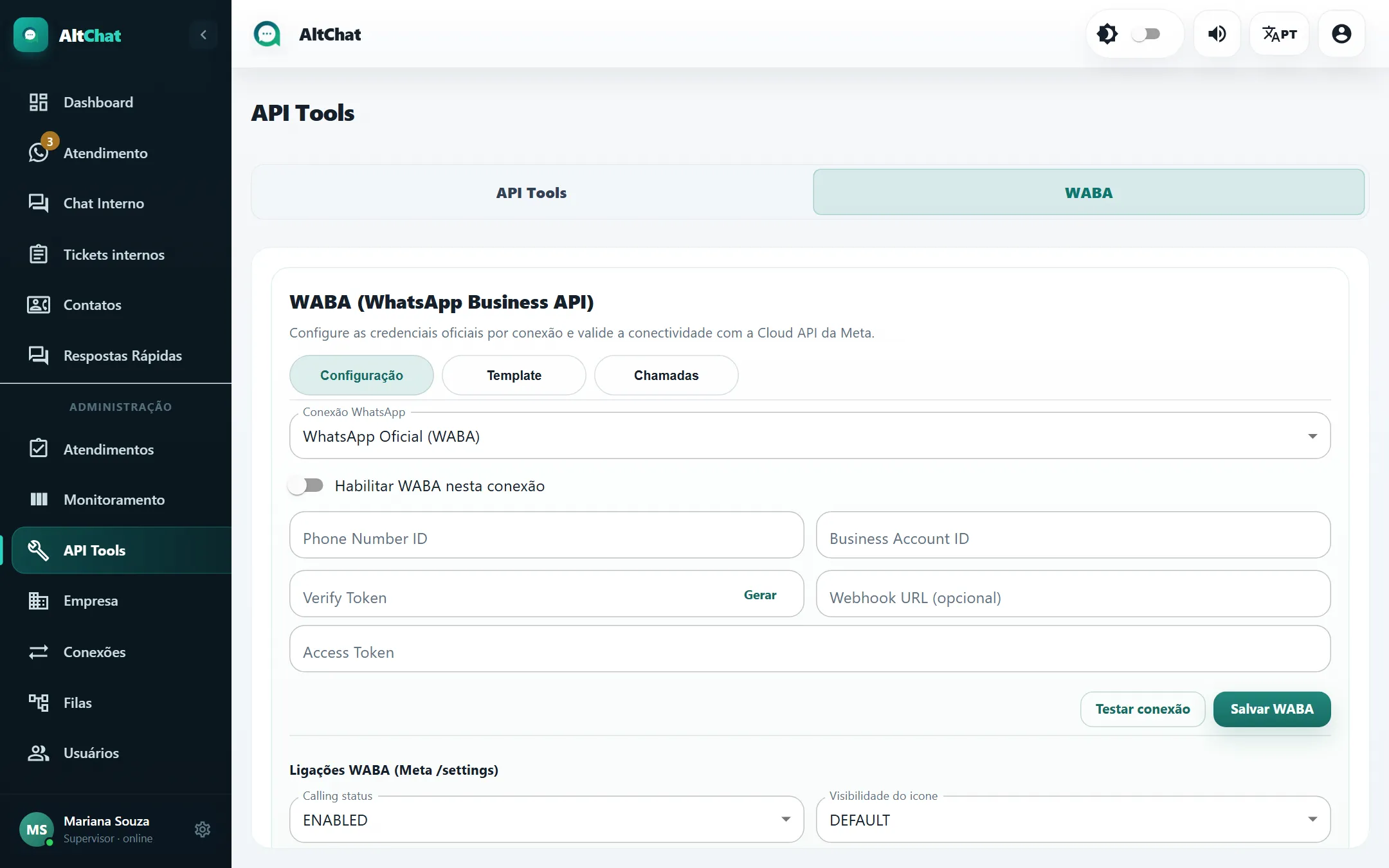Open the Conexão WhatsApp dropdown
1389x868 pixels.
(810, 436)
